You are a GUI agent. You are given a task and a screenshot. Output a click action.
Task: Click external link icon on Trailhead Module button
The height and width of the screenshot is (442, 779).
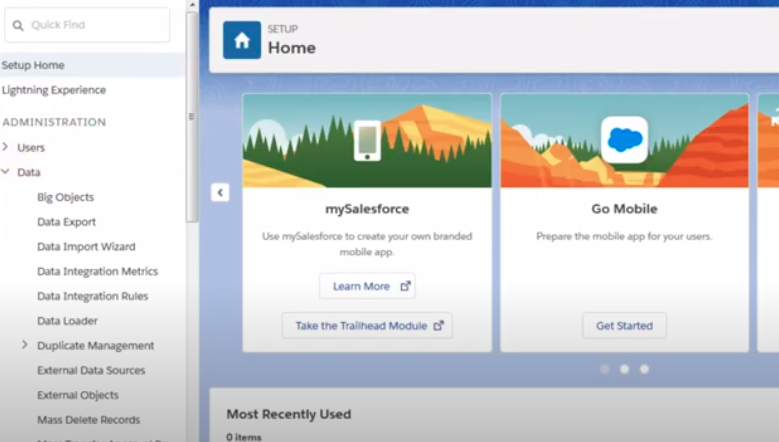pos(438,326)
